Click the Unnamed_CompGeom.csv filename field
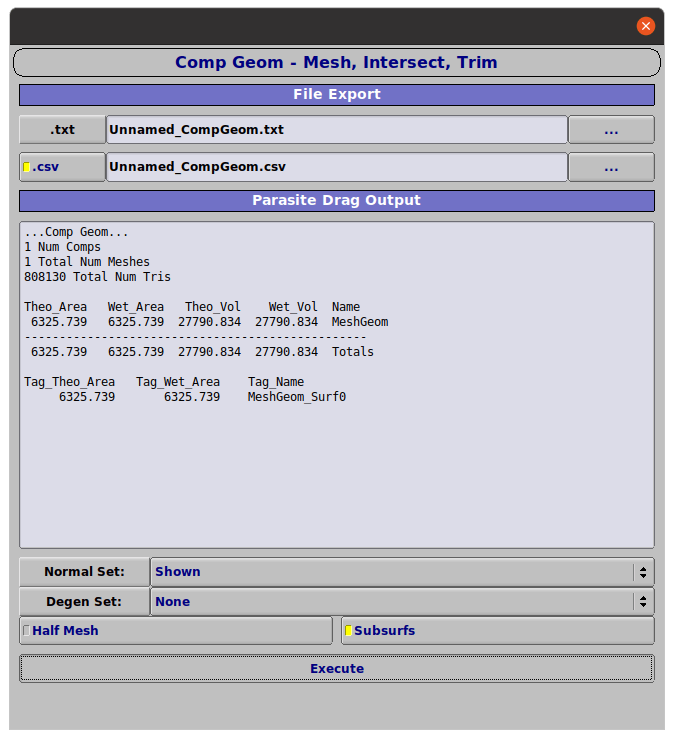 tap(336, 167)
